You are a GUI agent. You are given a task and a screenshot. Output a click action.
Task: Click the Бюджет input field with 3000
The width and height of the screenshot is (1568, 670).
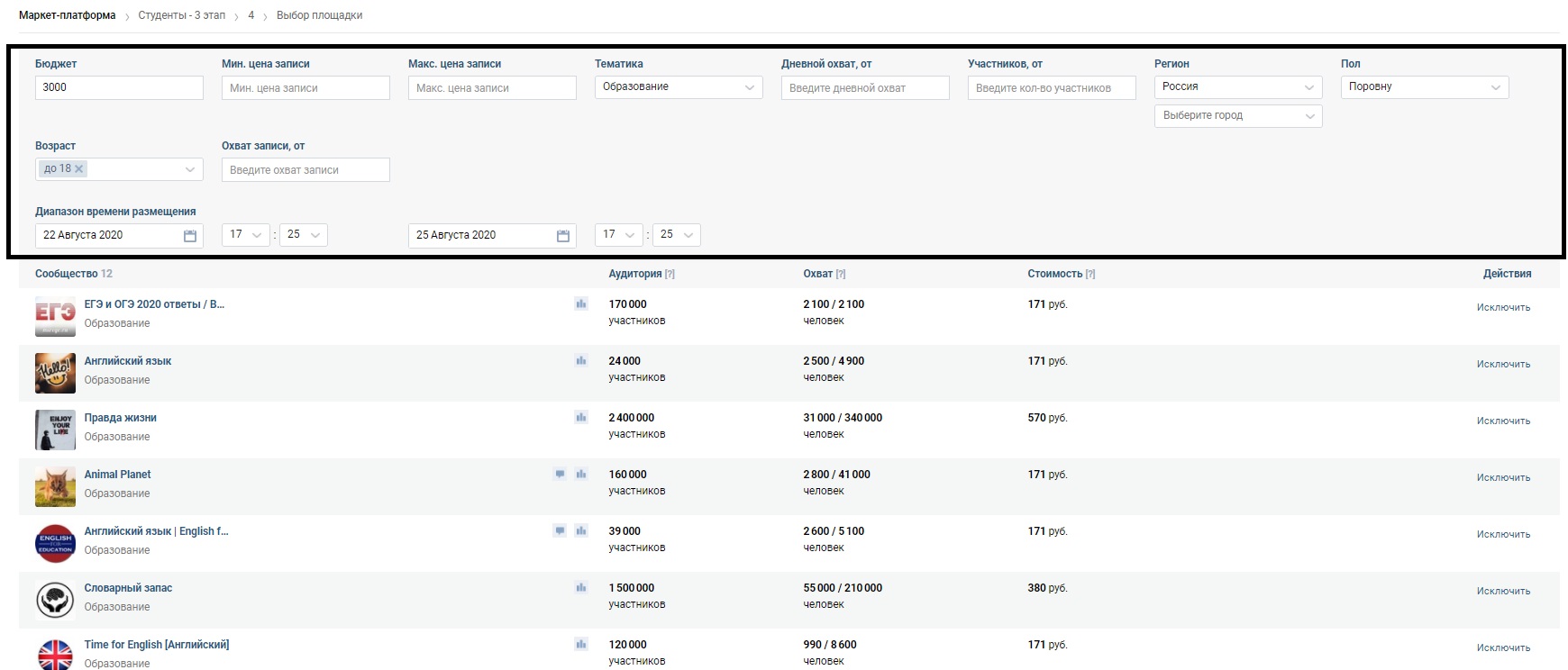click(119, 87)
